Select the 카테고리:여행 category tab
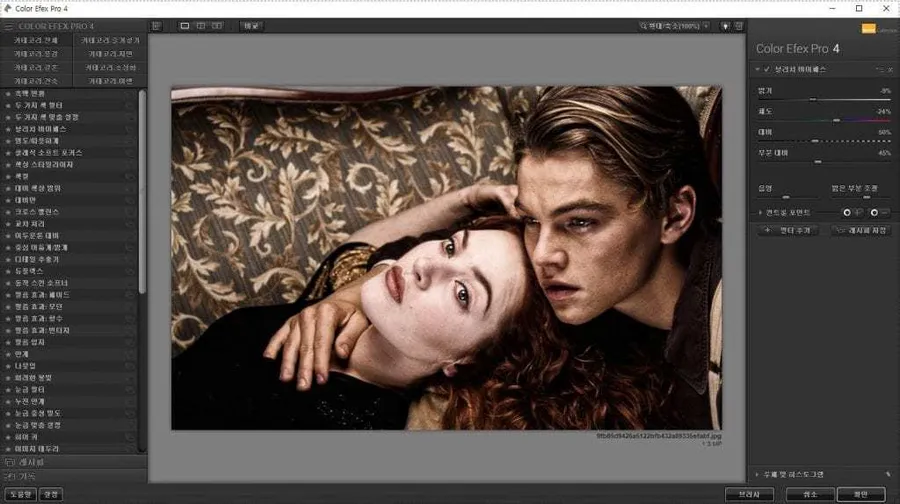This screenshot has height=504, width=900. tap(110, 82)
